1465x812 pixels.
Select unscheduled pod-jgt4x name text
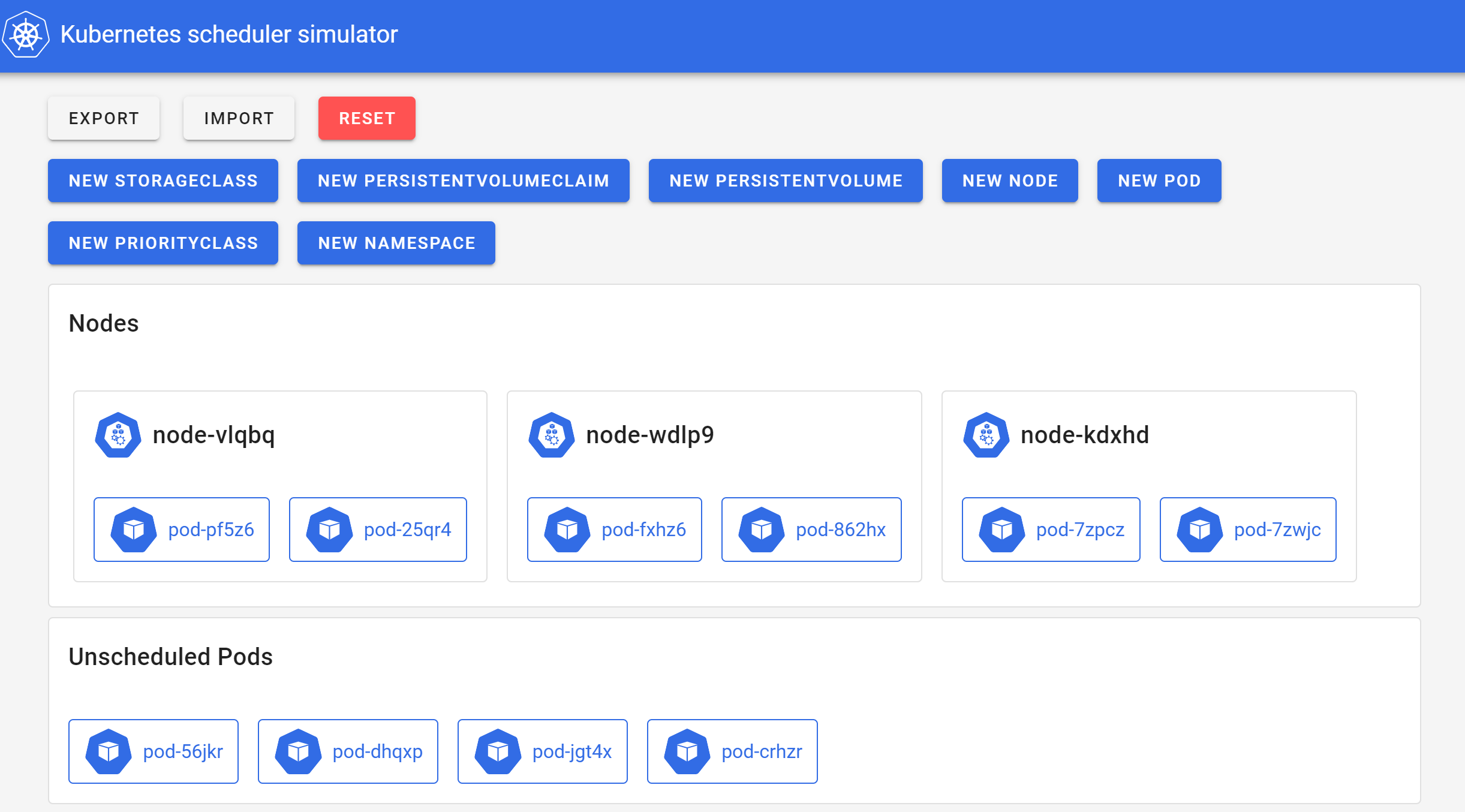572,752
